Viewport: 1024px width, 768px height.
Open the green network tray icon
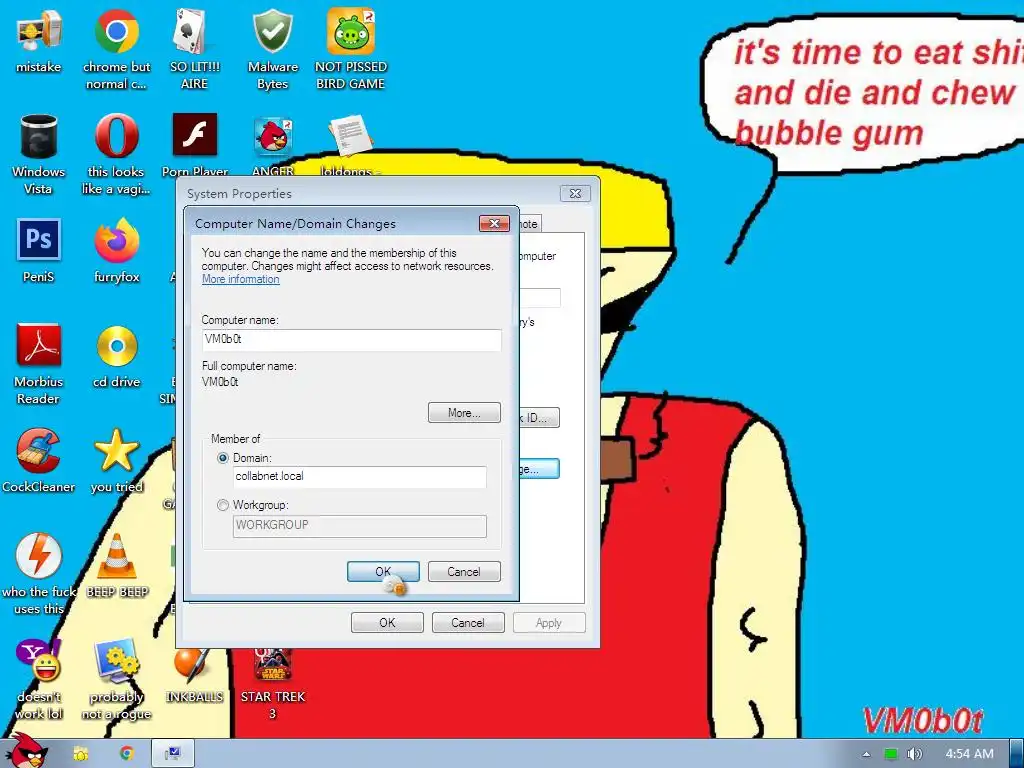pos(890,754)
